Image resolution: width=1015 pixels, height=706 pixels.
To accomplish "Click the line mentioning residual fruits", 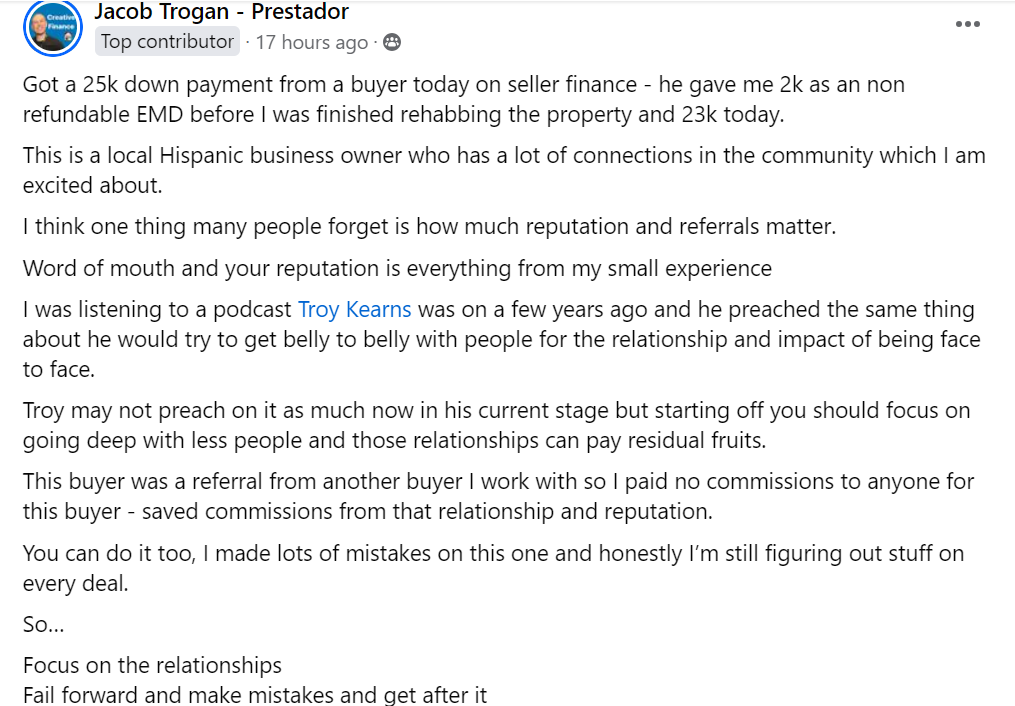I will [394, 441].
